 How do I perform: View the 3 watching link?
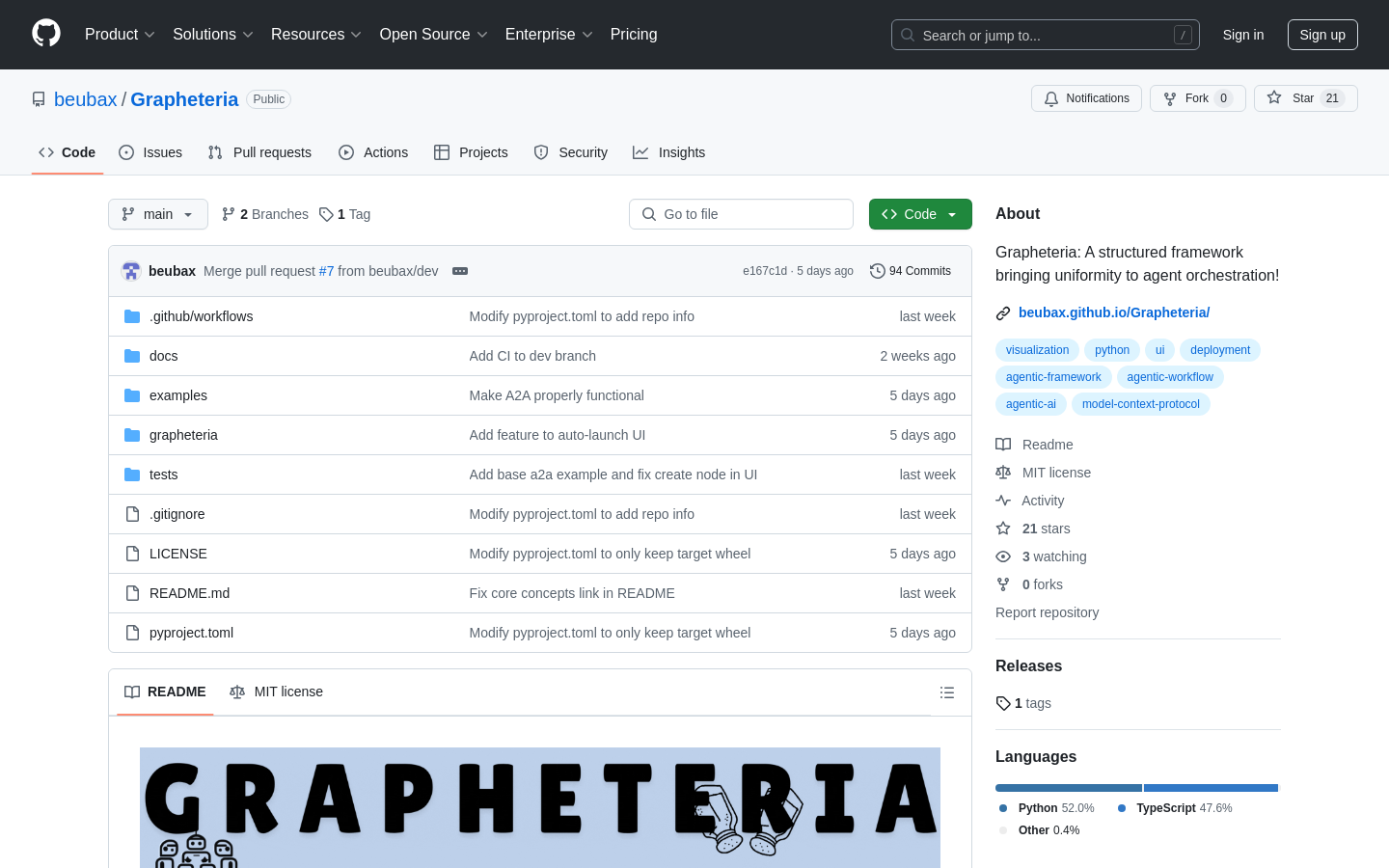1042,556
